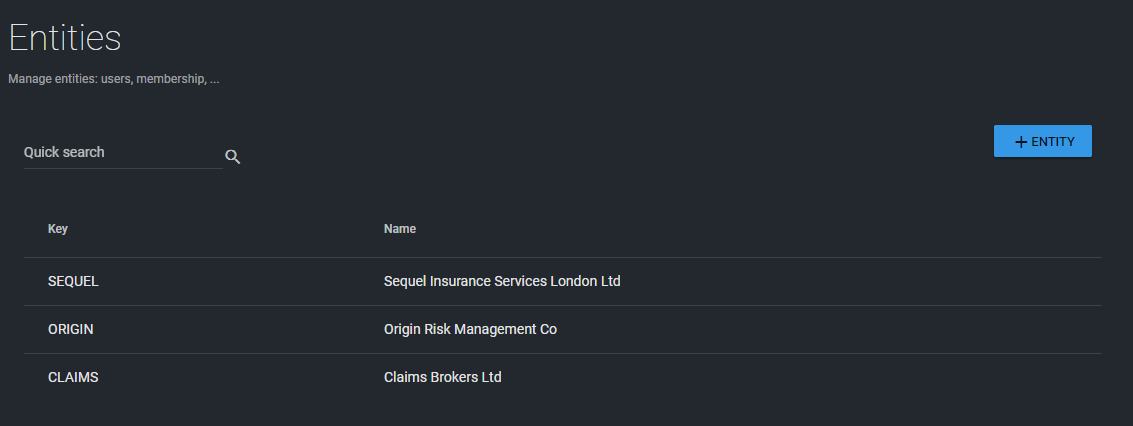
Task: Click the plus icon on ENTITY button
Action: pyautogui.click(x=1021, y=142)
